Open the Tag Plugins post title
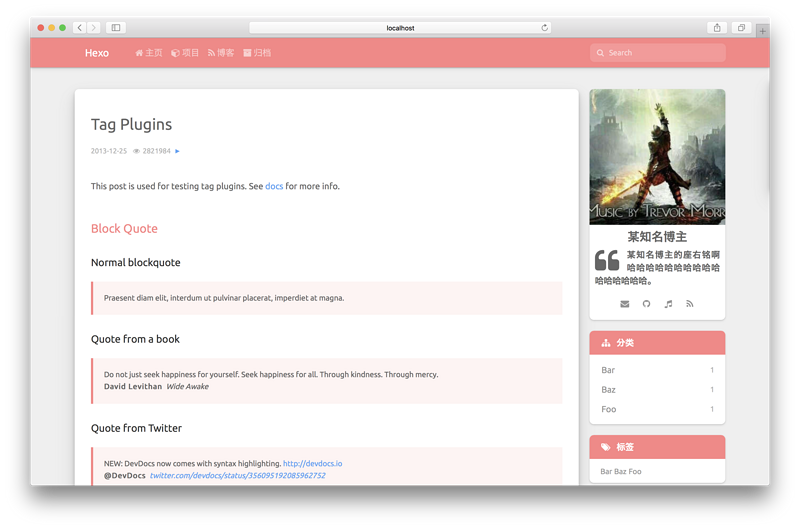 click(131, 124)
